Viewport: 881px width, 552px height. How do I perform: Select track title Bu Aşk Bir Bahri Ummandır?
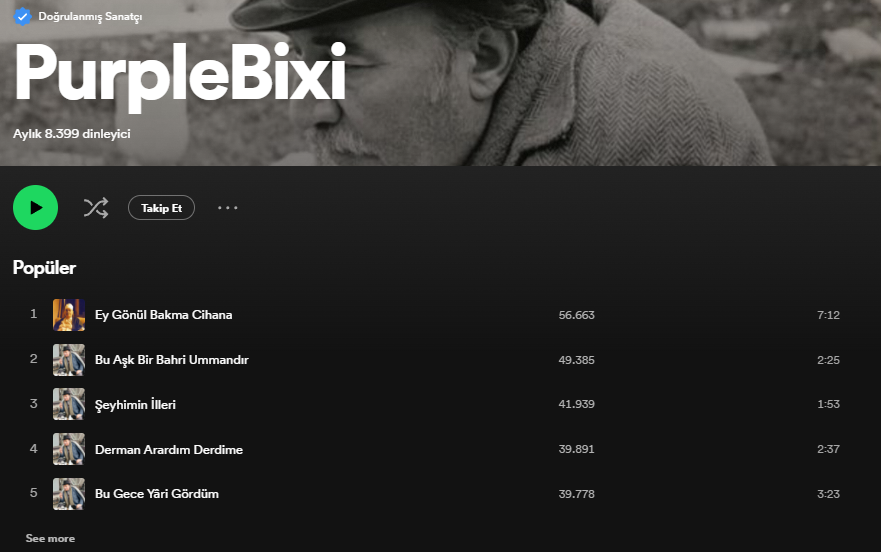tap(171, 360)
